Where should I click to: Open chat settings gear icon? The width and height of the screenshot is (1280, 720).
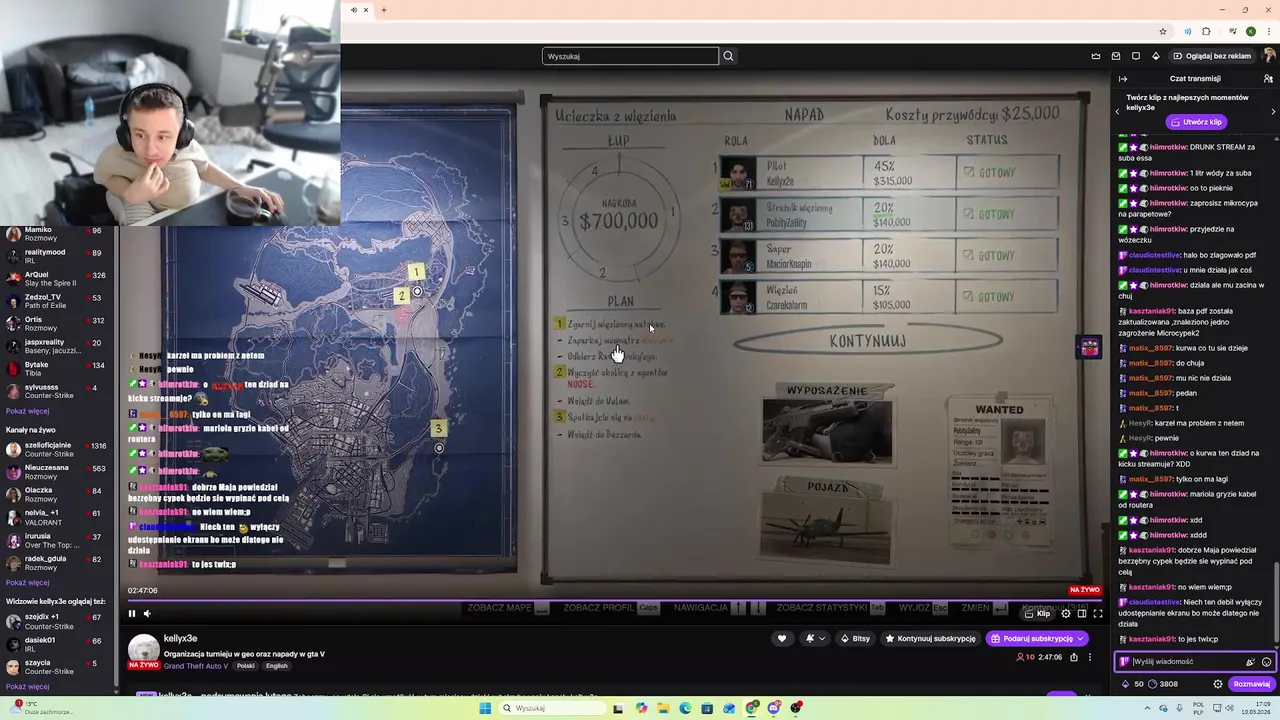[x=1217, y=684]
